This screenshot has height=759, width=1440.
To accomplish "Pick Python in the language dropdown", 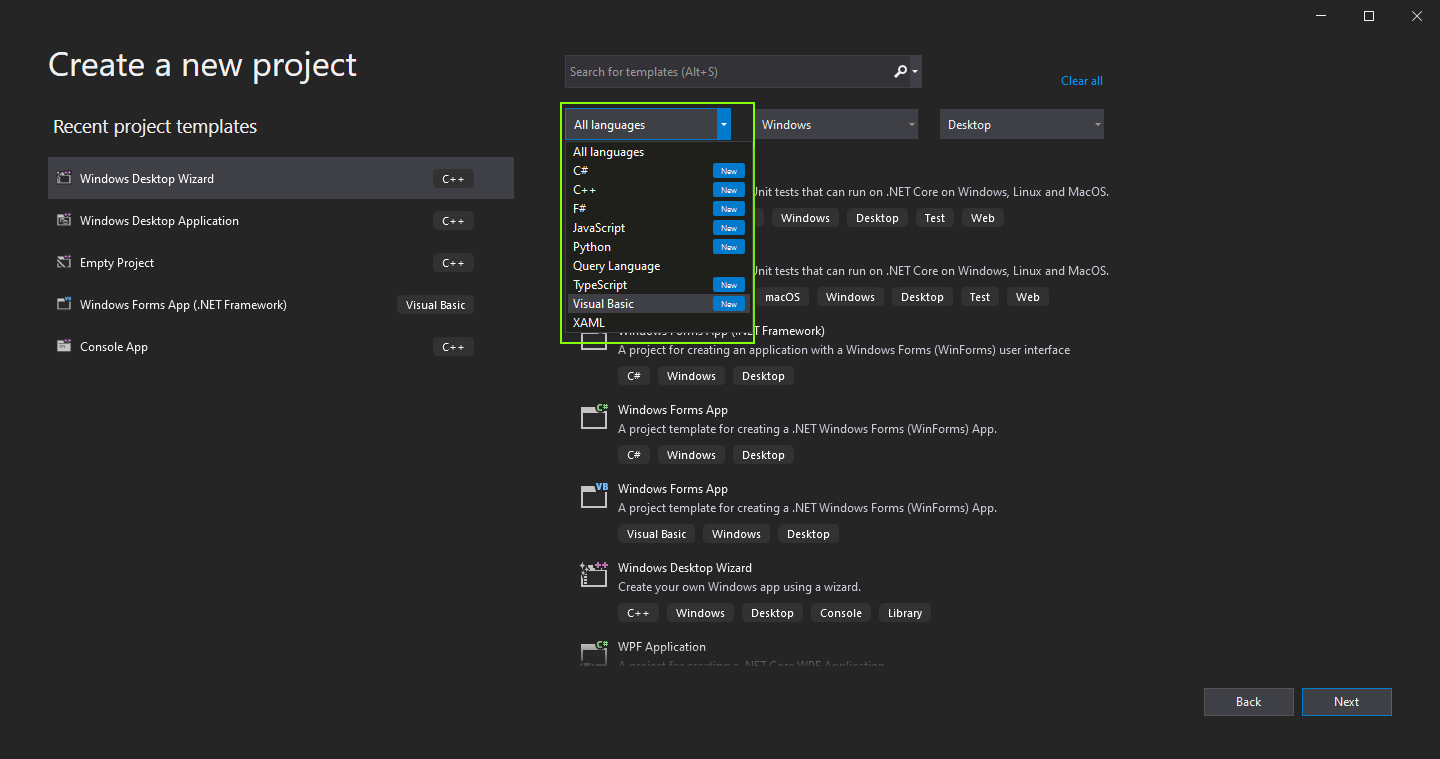I will point(657,247).
